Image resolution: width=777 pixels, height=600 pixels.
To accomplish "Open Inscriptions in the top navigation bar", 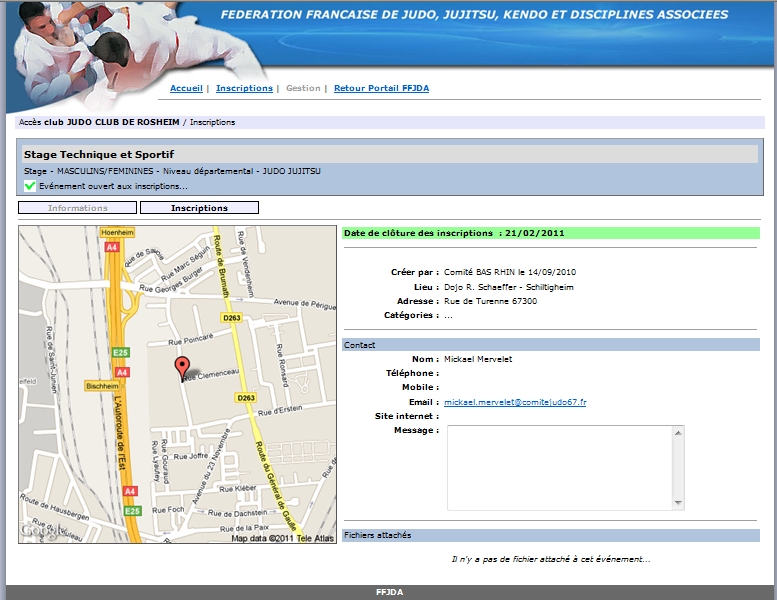I will (244, 88).
